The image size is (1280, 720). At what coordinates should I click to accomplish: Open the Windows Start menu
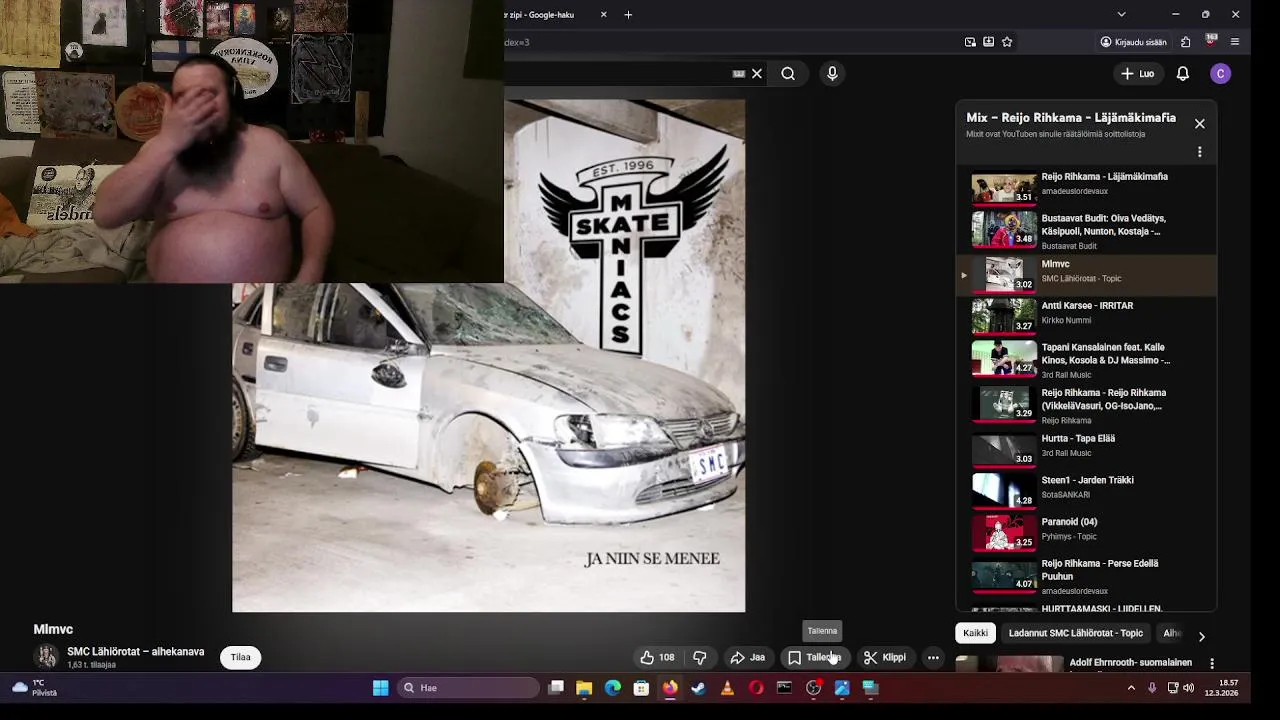pyautogui.click(x=380, y=688)
